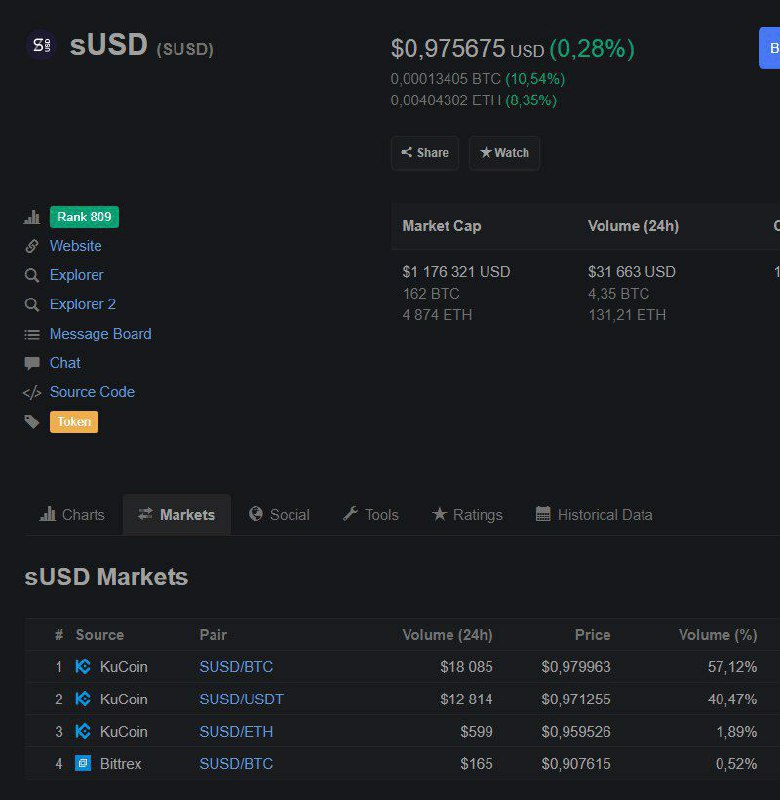Click the $1 176 321 USD market cap
The width and height of the screenshot is (780, 800).
click(x=456, y=272)
